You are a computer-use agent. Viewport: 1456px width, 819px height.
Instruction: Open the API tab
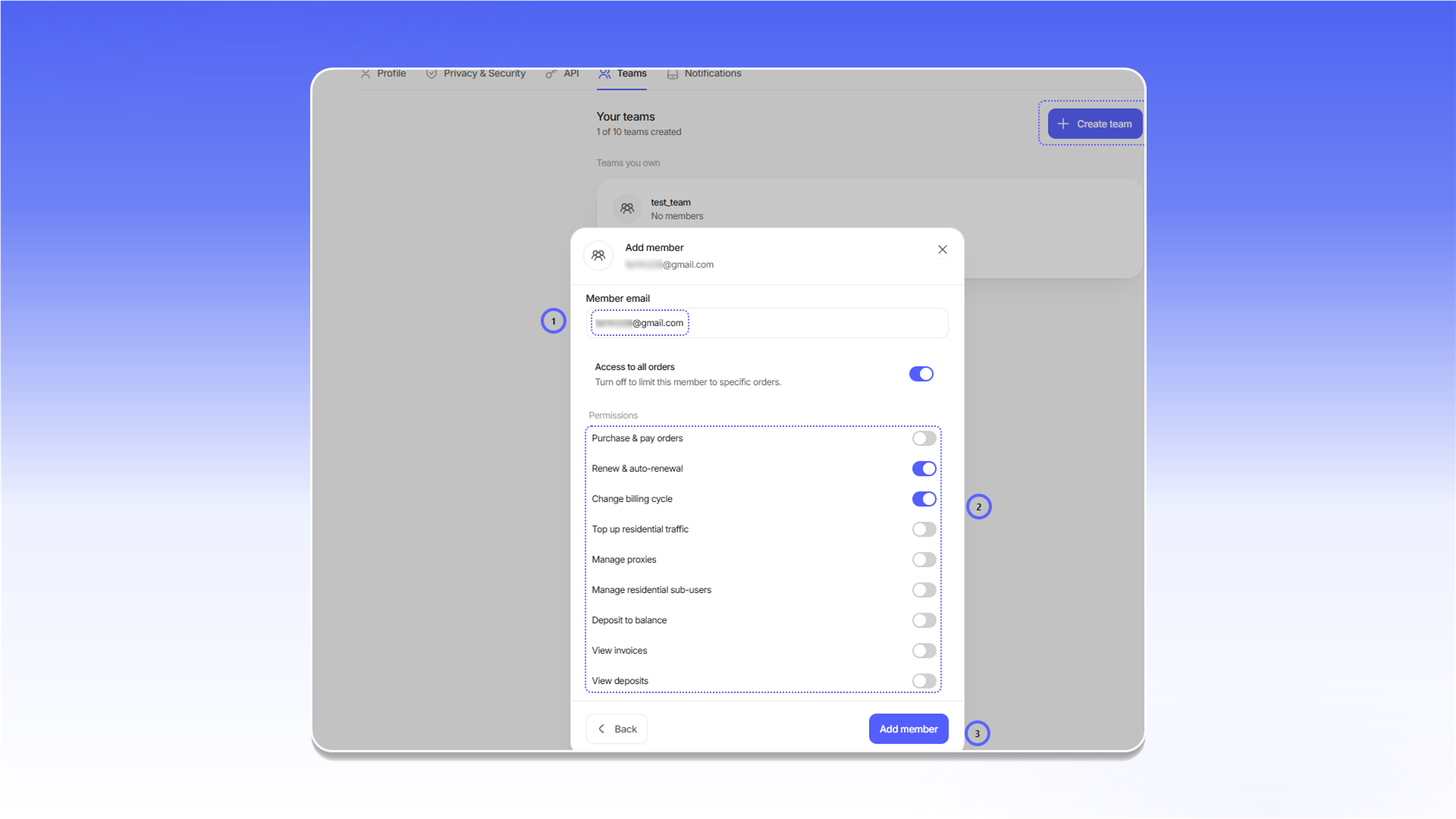point(562,74)
